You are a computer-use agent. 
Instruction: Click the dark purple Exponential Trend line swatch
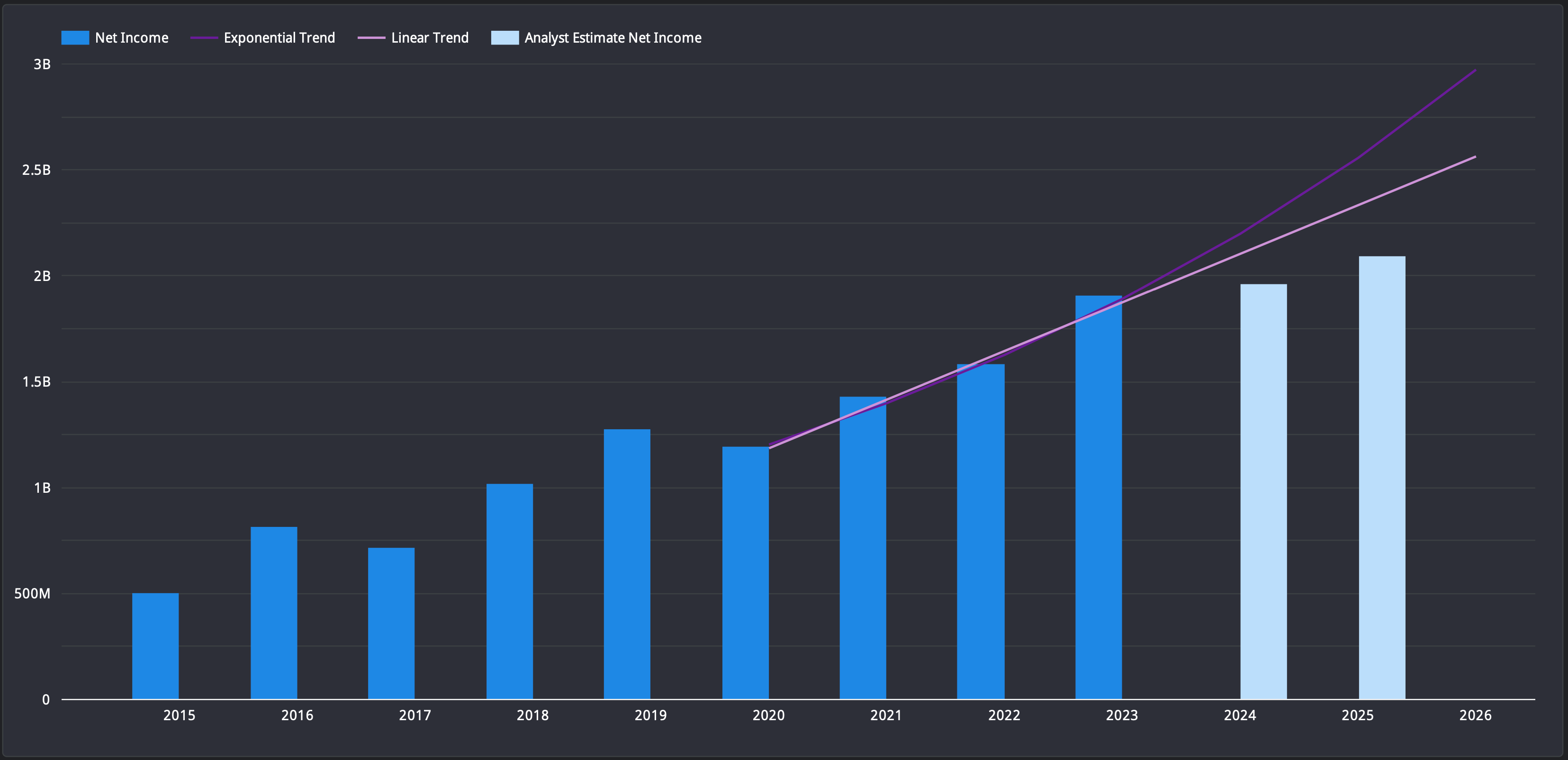204,38
